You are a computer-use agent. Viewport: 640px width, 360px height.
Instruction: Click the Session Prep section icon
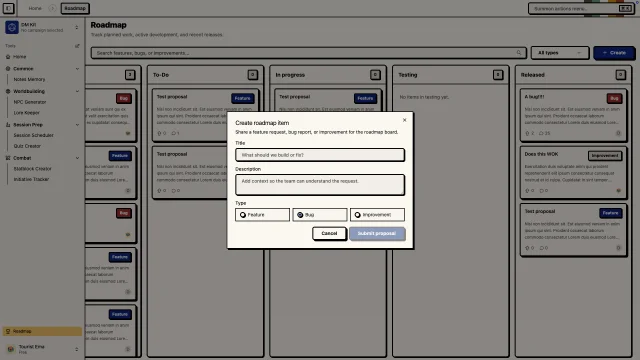(x=8, y=124)
